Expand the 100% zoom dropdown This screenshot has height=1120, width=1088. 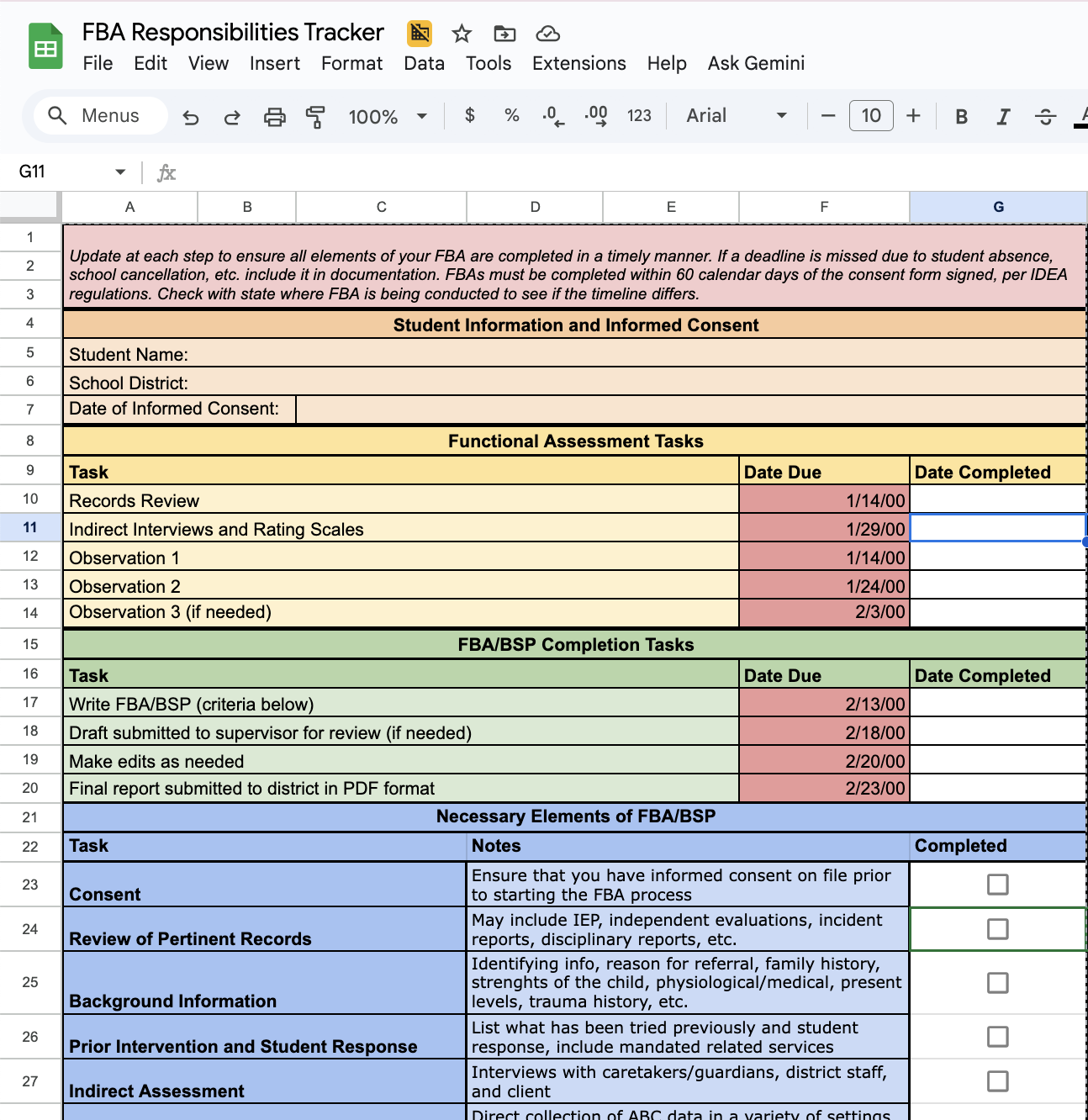422,116
